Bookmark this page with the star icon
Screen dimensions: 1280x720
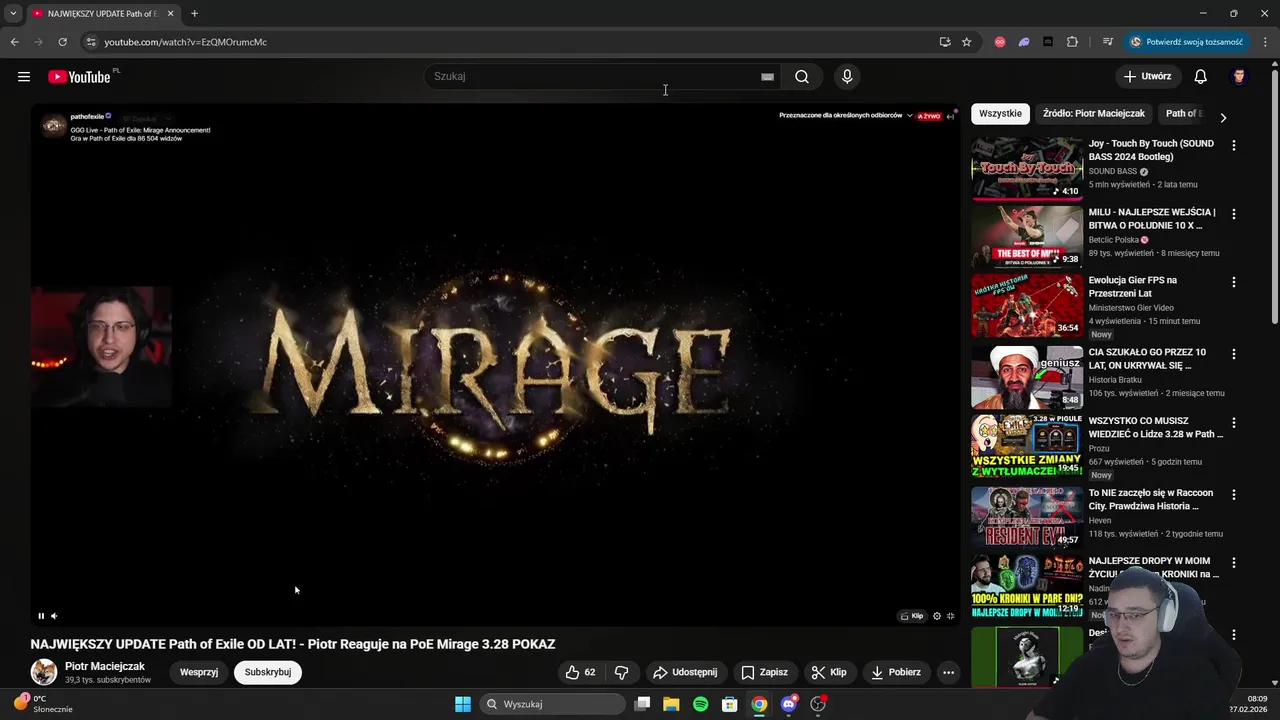click(966, 42)
